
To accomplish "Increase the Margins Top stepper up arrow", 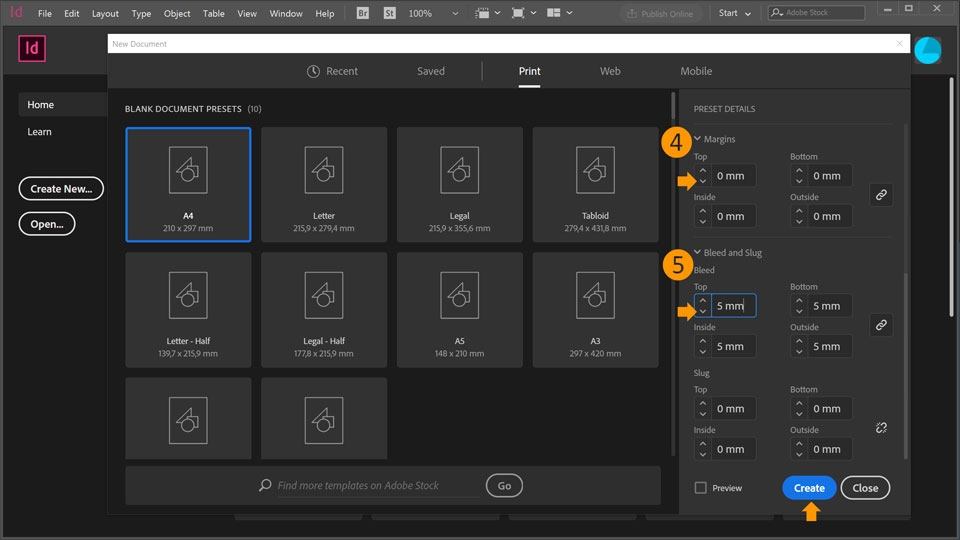I will [x=703, y=170].
